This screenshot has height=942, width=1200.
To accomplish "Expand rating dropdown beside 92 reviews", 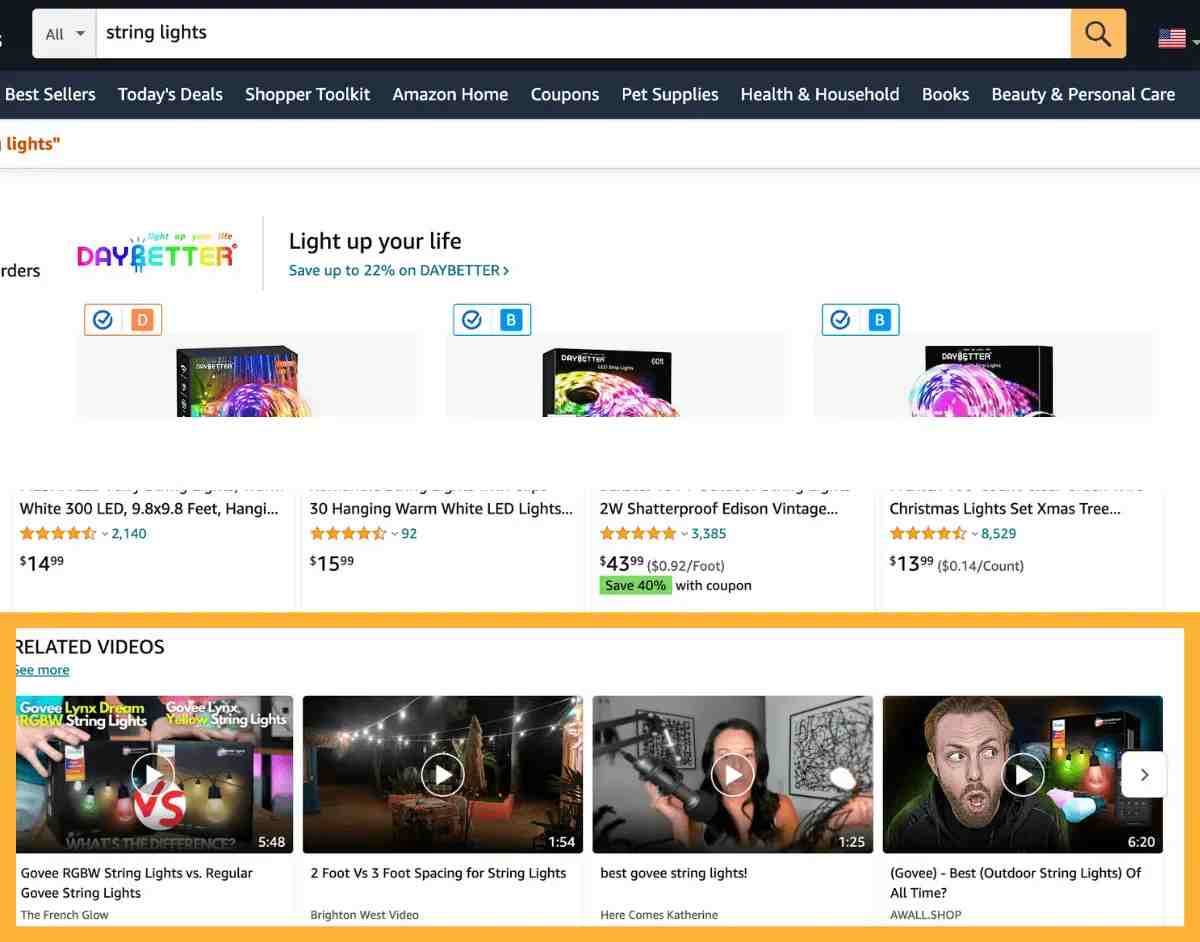I will [x=394, y=534].
